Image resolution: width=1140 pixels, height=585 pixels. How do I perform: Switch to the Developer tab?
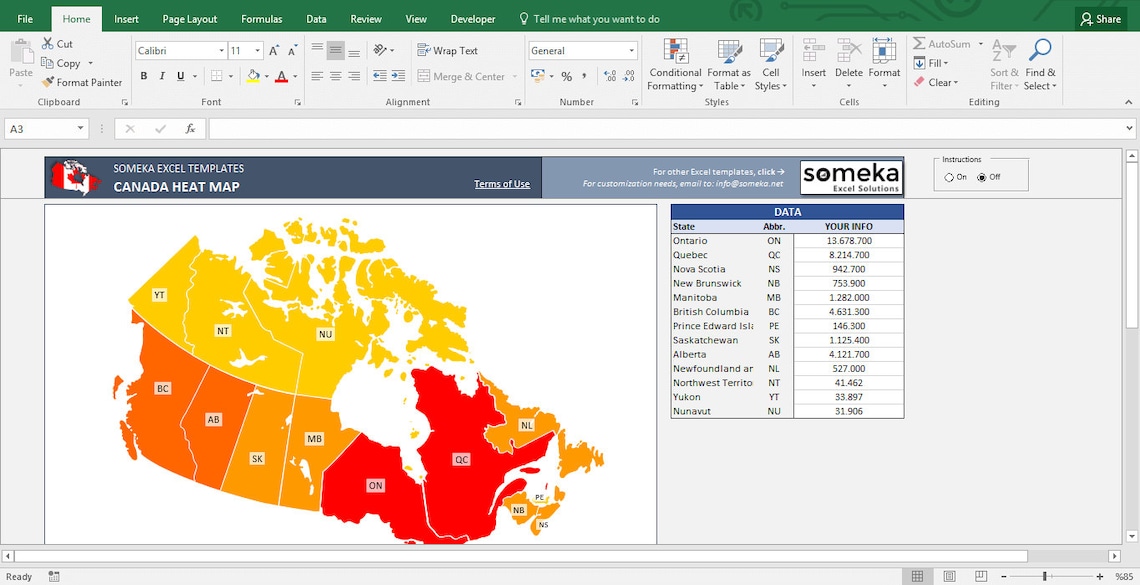[x=473, y=18]
